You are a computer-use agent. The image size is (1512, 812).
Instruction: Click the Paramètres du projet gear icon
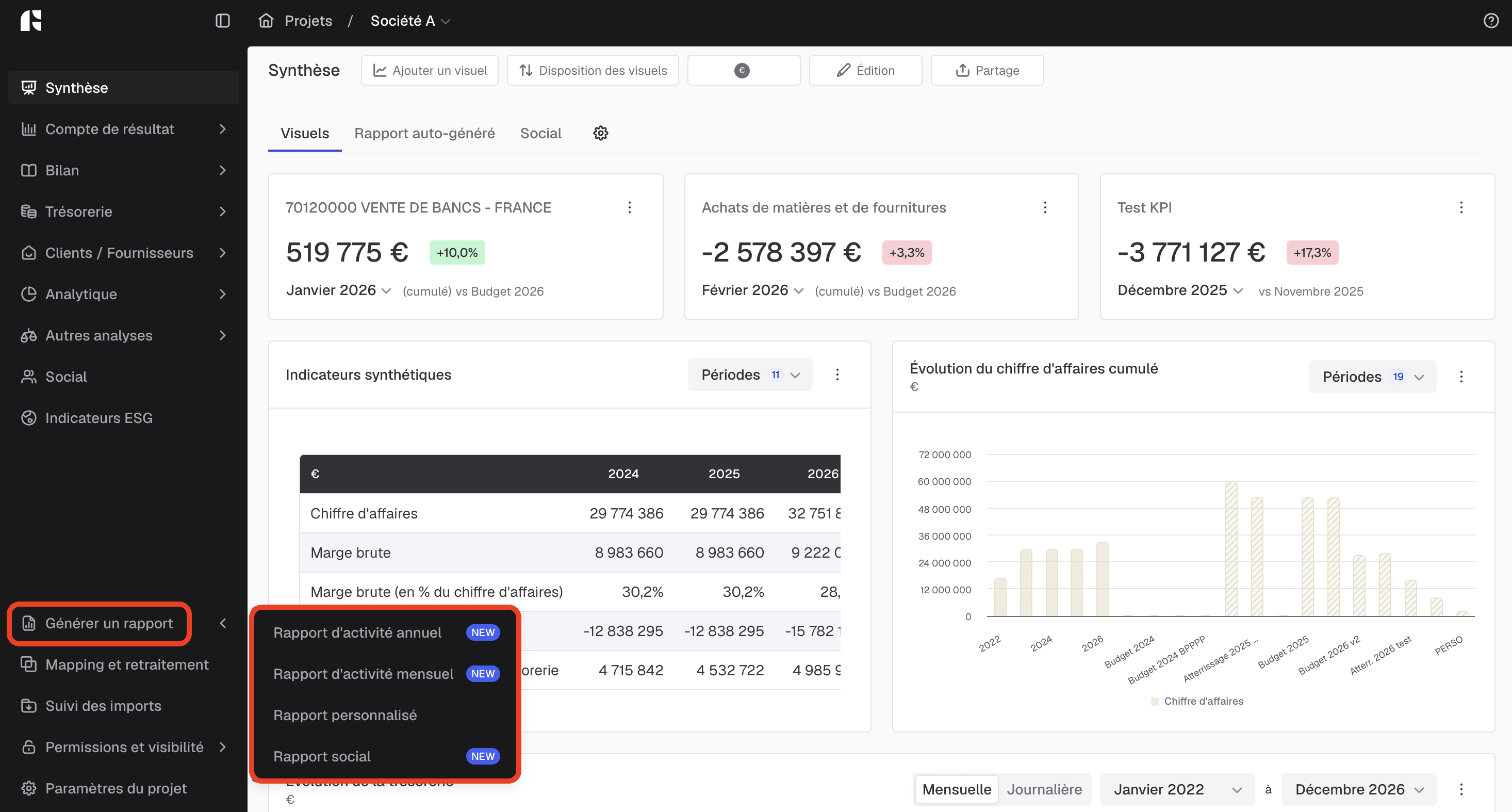(x=29, y=788)
